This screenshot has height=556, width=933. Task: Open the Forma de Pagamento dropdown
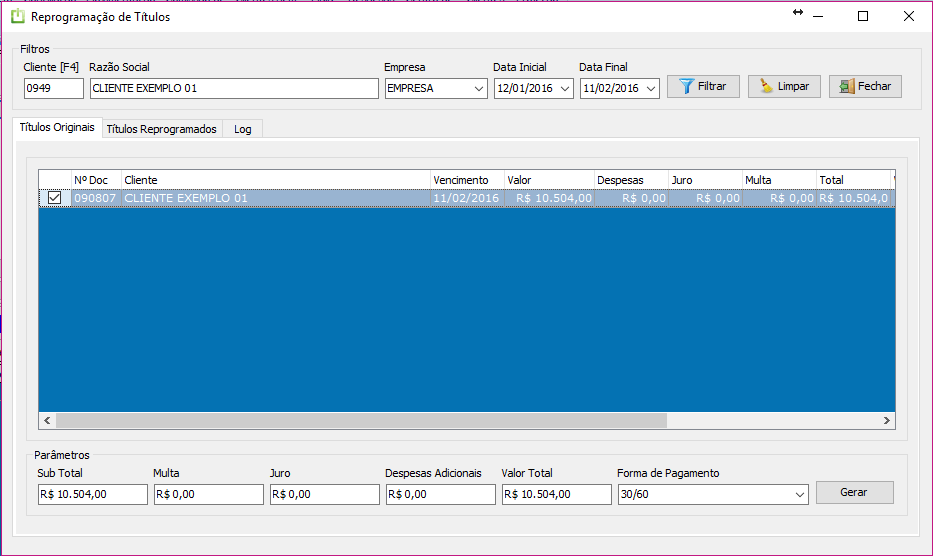pyautogui.click(x=799, y=494)
